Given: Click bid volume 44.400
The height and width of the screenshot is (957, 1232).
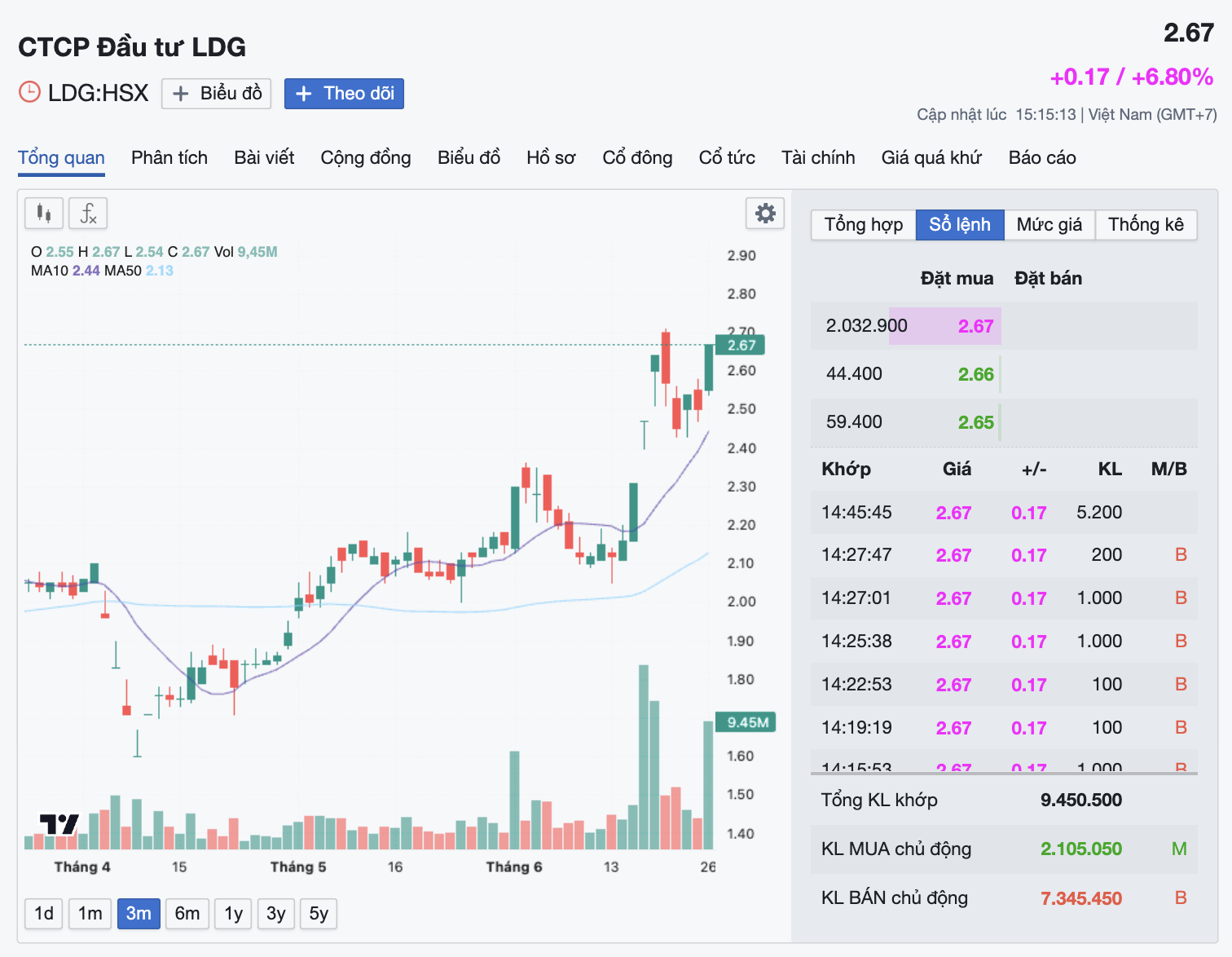Looking at the screenshot, I should click(854, 374).
